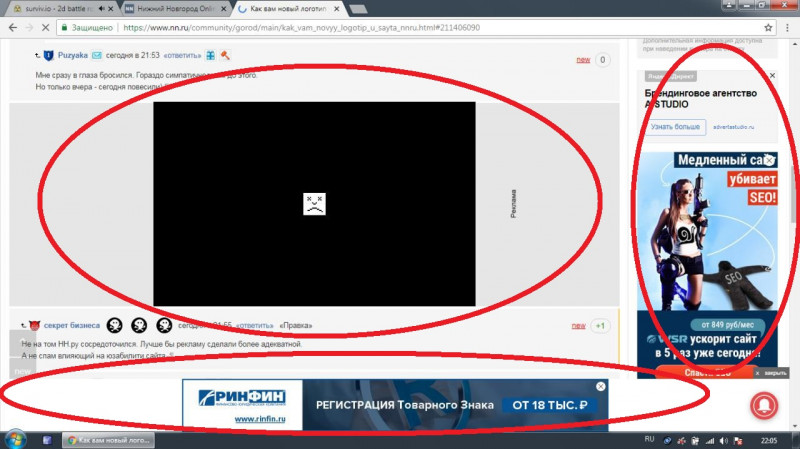Open the Windows Start menu
This screenshot has height=449, width=800.
click(x=14, y=440)
